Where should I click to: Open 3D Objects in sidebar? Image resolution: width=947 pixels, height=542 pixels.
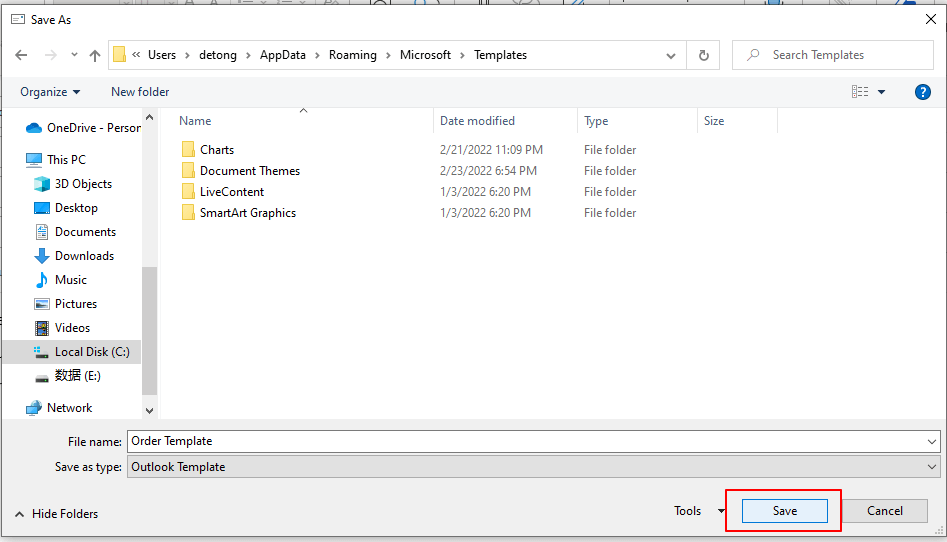pyautogui.click(x=73, y=184)
